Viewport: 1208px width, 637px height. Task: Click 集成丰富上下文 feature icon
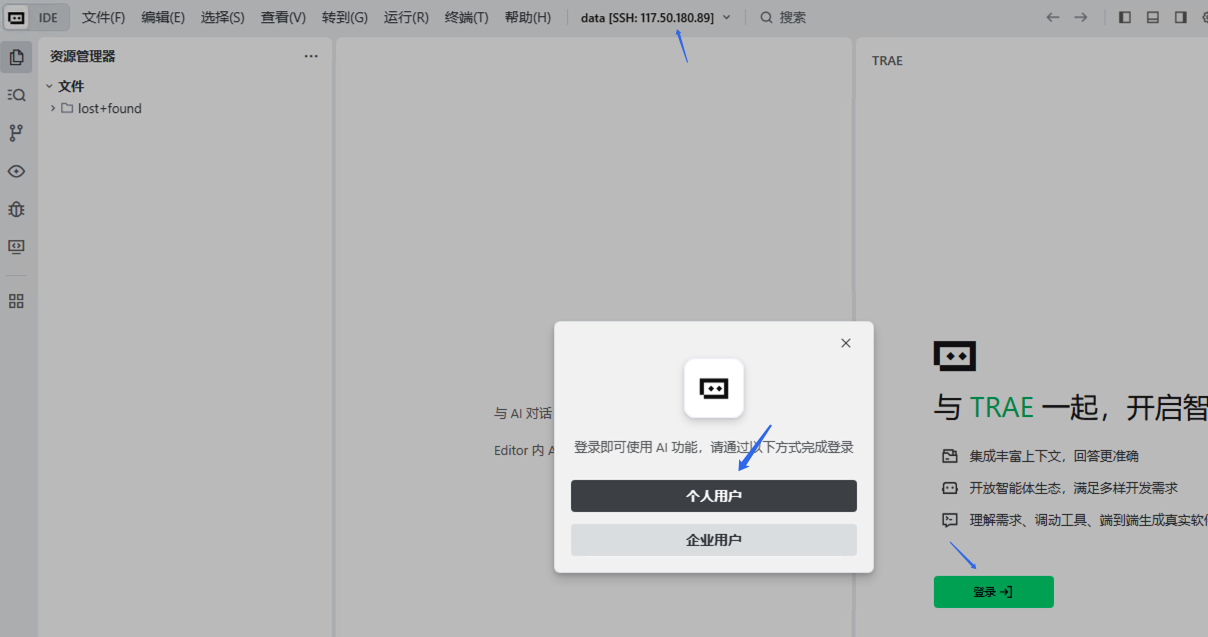(950, 456)
